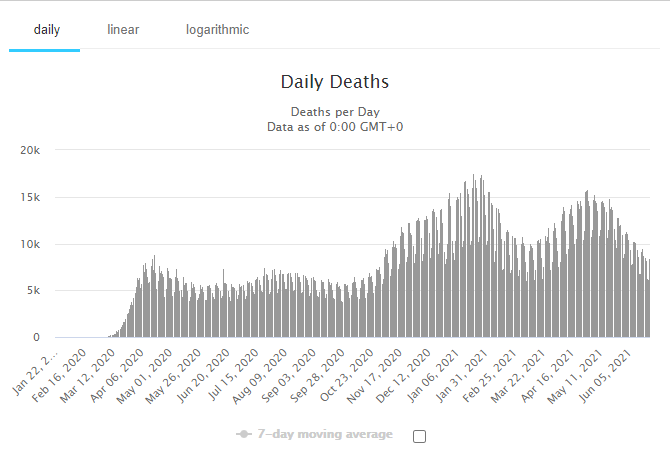Click the 7-day moving average legend marker icon
Screen dimensions: 670x462
(244, 435)
